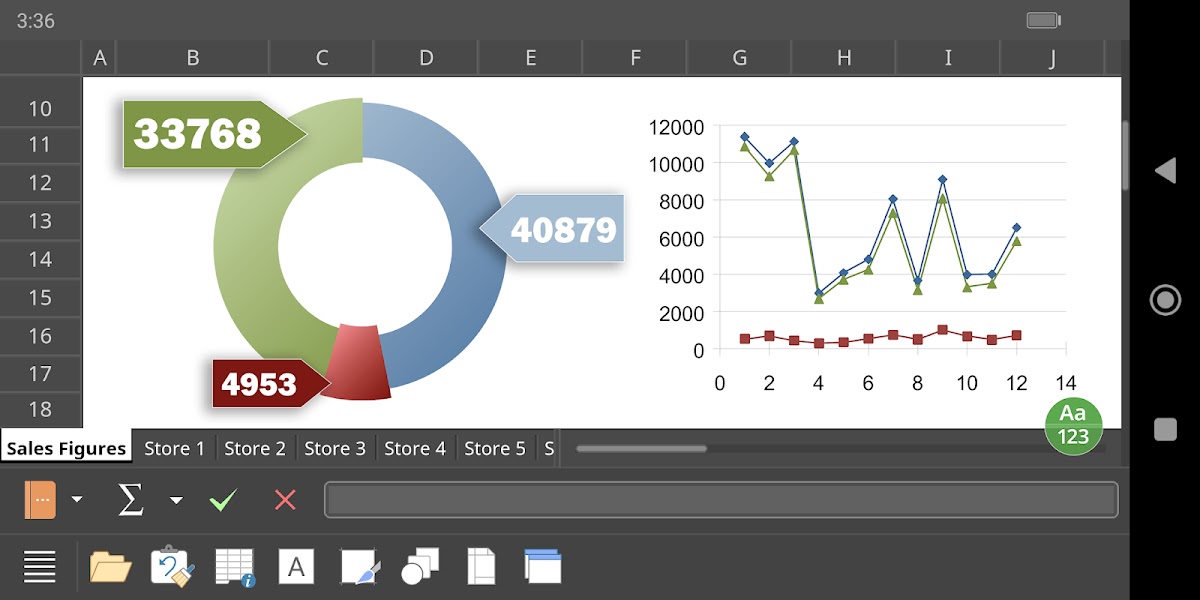This screenshot has width=1200, height=600.
Task: Switch to the Store 4 sheet tab
Action: [415, 449]
